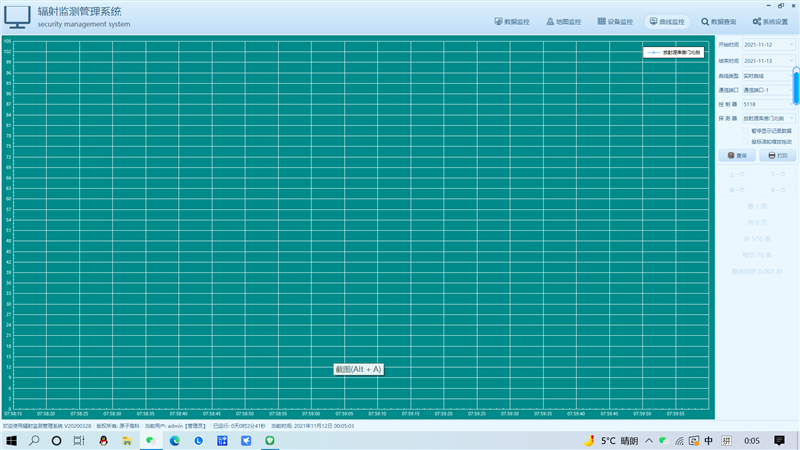Switch to the 曲线监控 tab
The image size is (800, 450).
point(667,21)
